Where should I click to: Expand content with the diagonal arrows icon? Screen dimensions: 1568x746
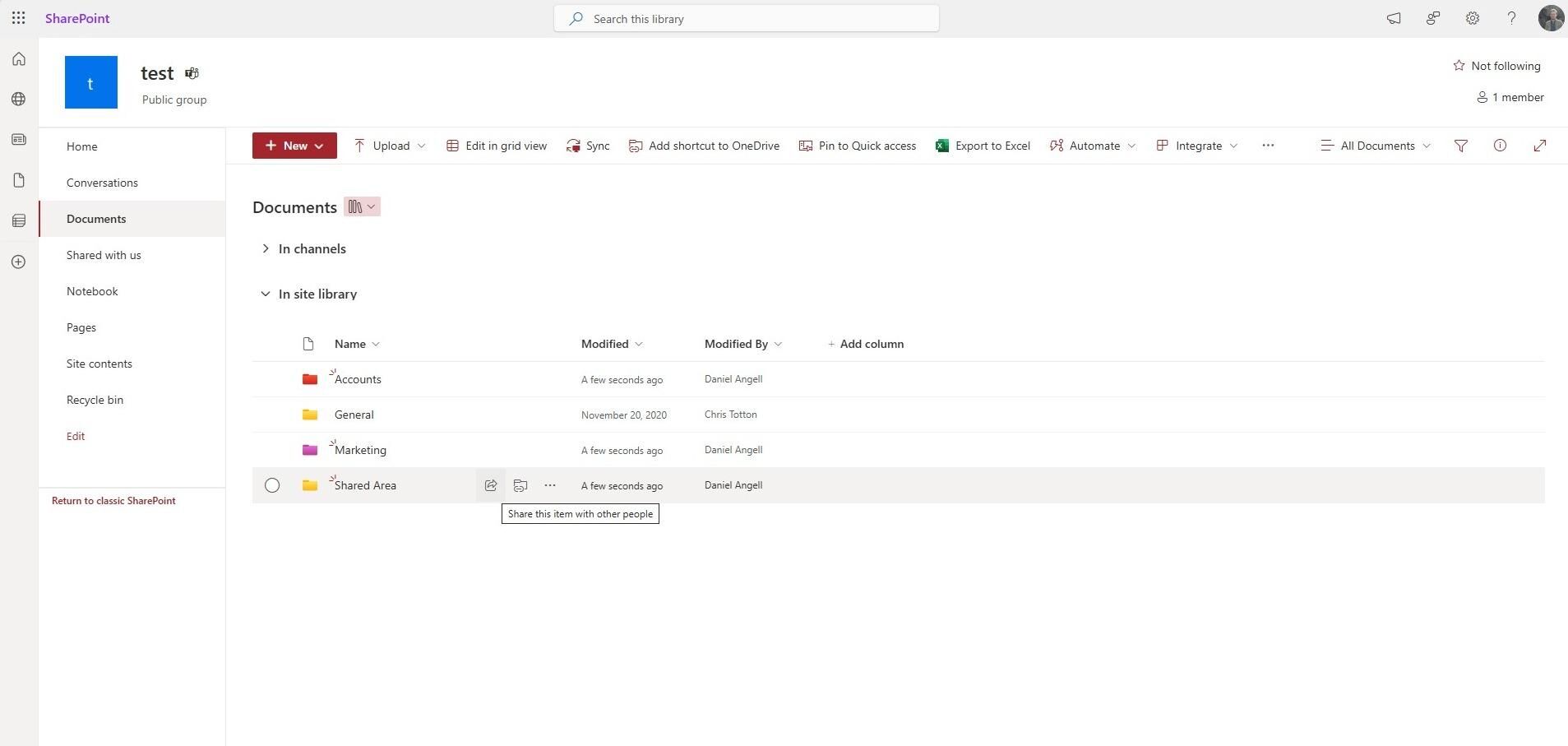1540,146
